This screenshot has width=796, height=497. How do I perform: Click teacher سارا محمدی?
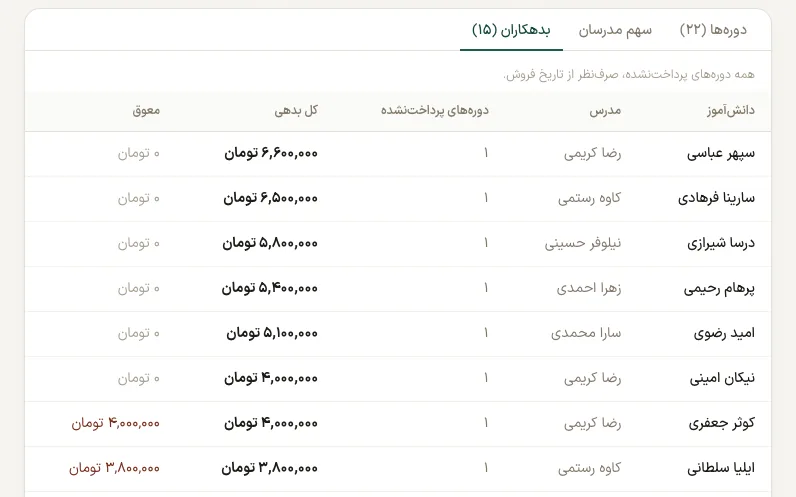click(586, 333)
